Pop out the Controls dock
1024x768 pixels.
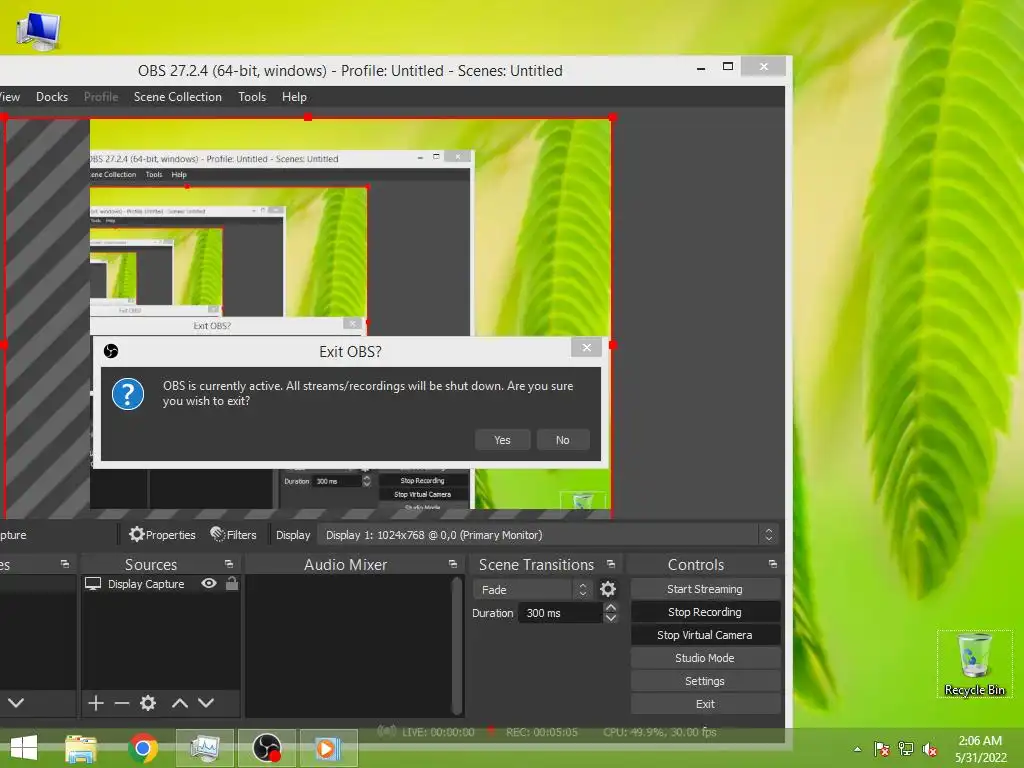[x=773, y=564]
